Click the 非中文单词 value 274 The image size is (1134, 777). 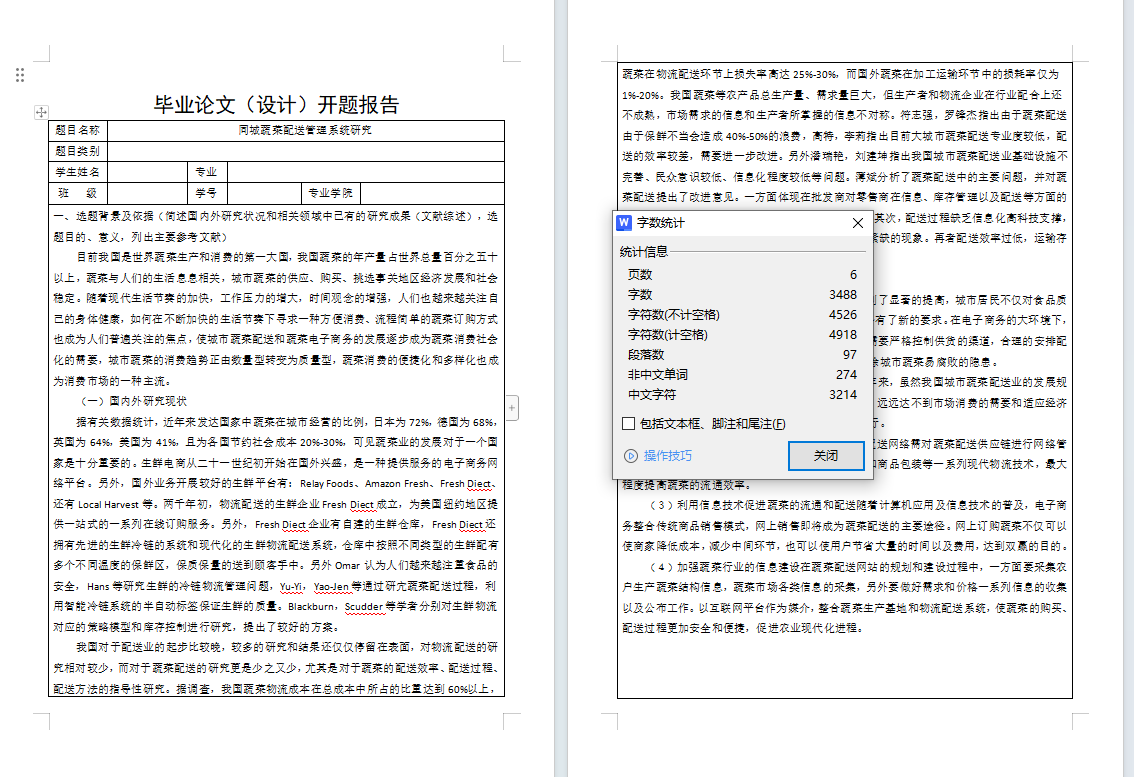click(846, 375)
